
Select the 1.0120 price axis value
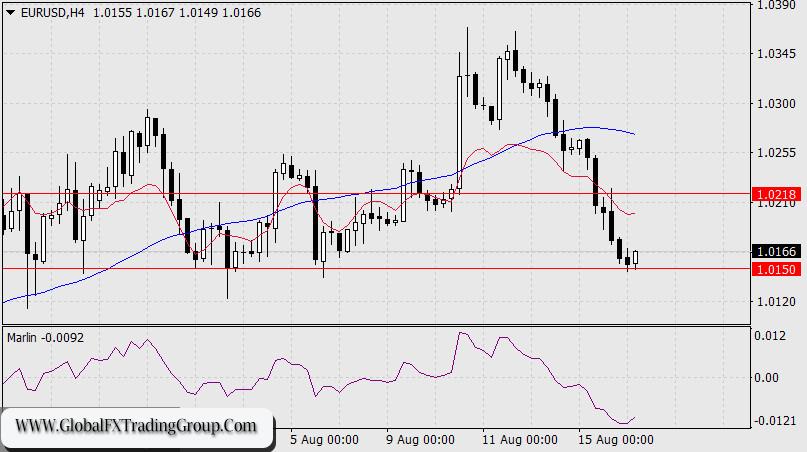(x=776, y=302)
